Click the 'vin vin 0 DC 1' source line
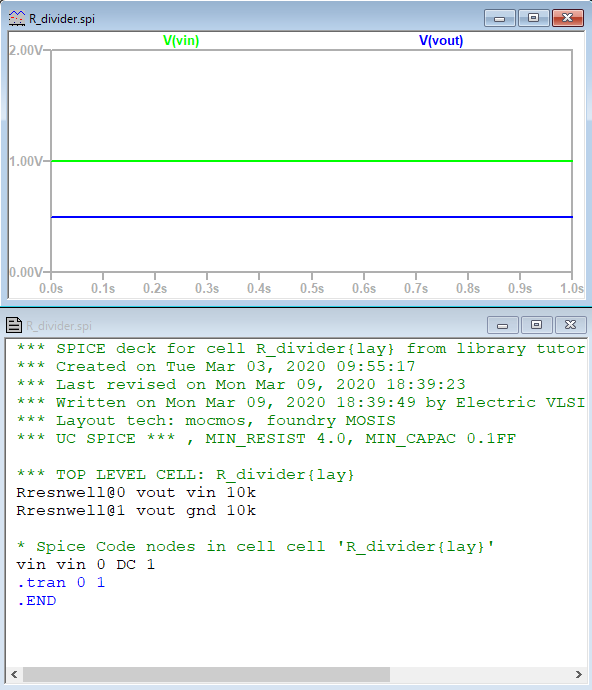The image size is (592, 690). (x=86, y=565)
